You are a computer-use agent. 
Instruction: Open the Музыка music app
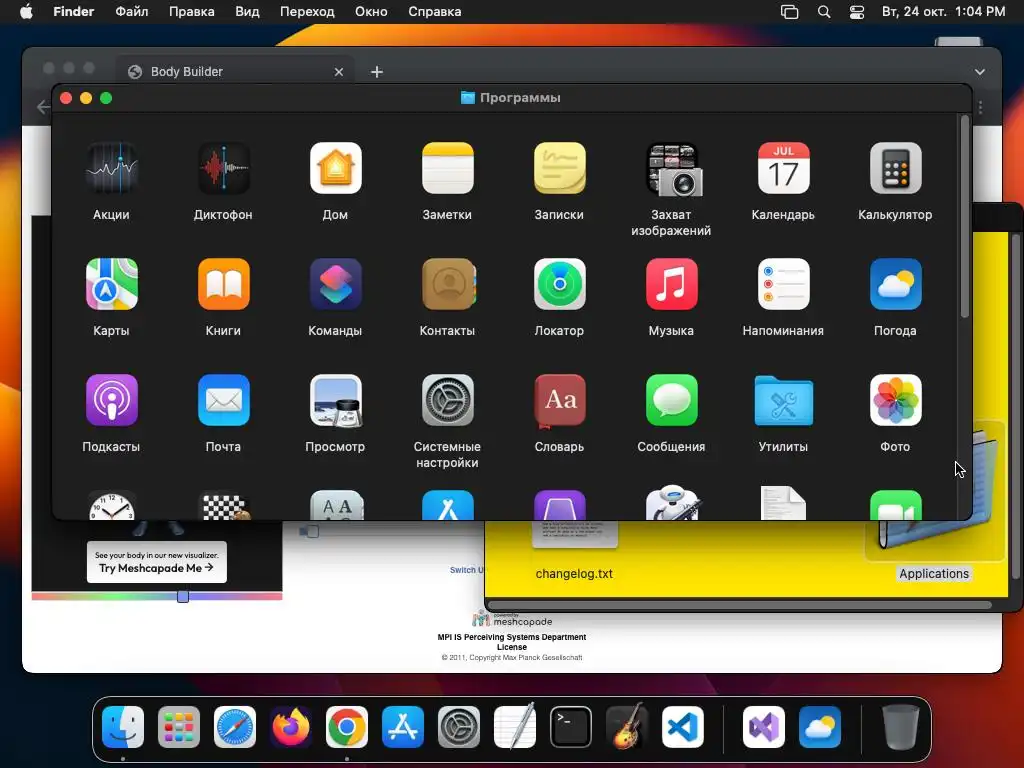671,284
